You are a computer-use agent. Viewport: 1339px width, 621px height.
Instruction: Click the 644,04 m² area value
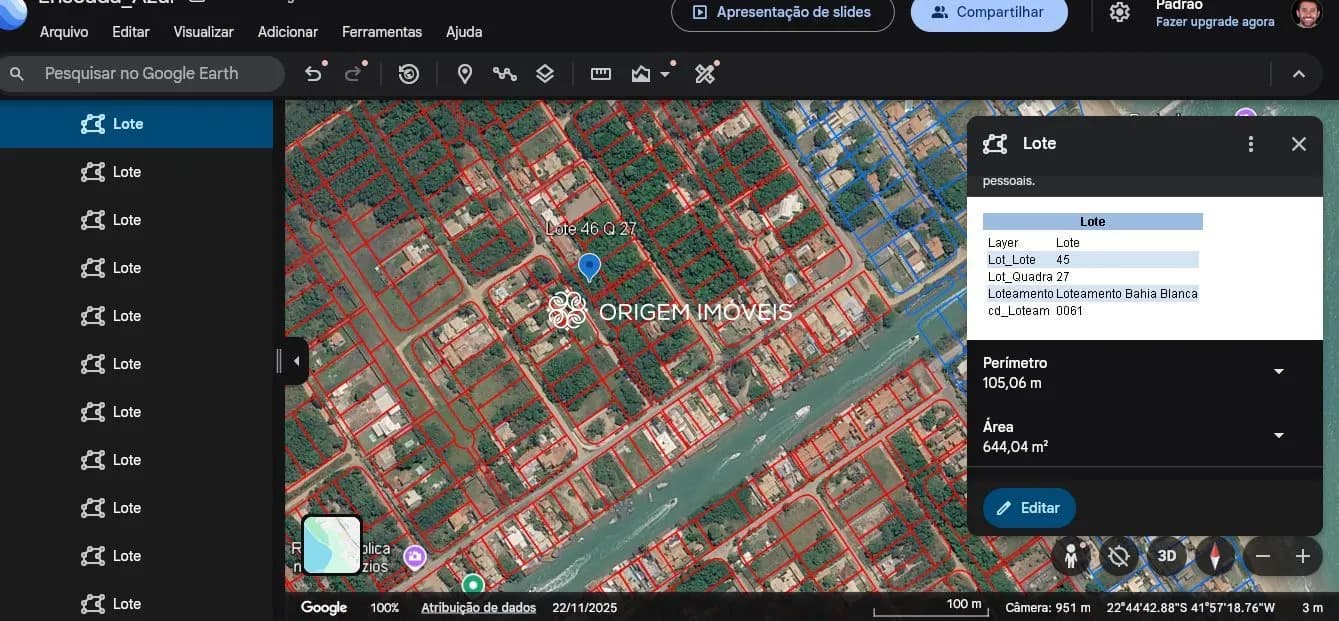tap(1015, 447)
